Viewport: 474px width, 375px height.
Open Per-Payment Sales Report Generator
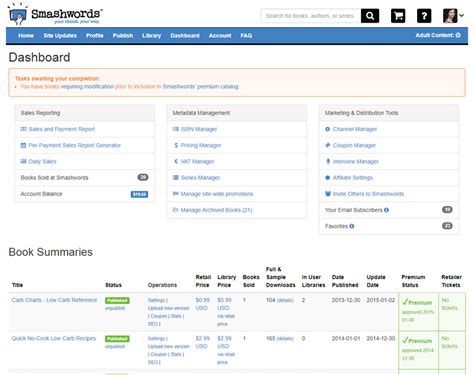[75, 145]
